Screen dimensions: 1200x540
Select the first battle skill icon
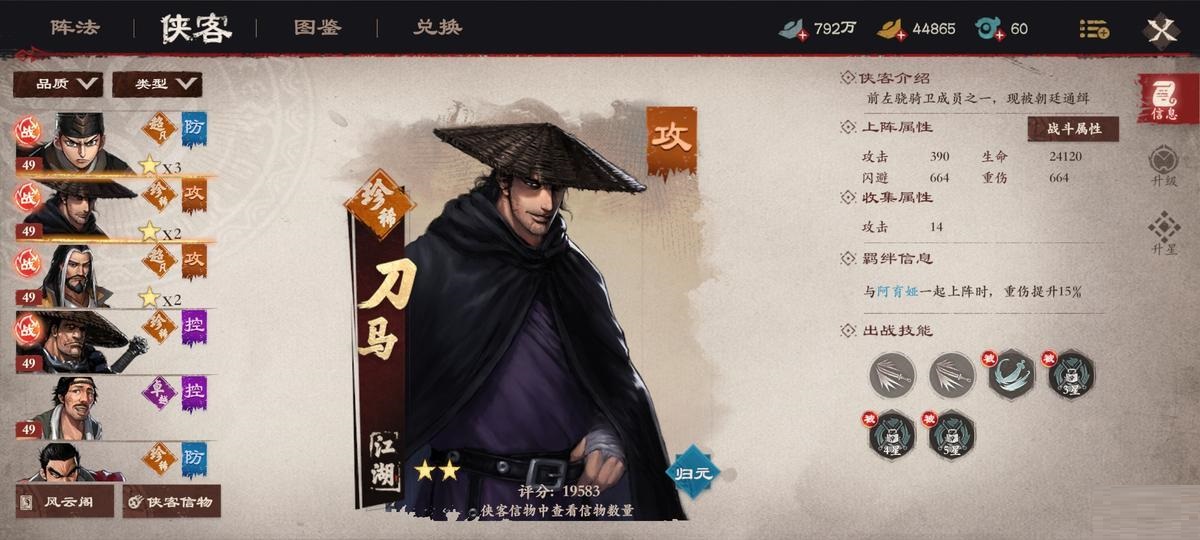(x=892, y=376)
